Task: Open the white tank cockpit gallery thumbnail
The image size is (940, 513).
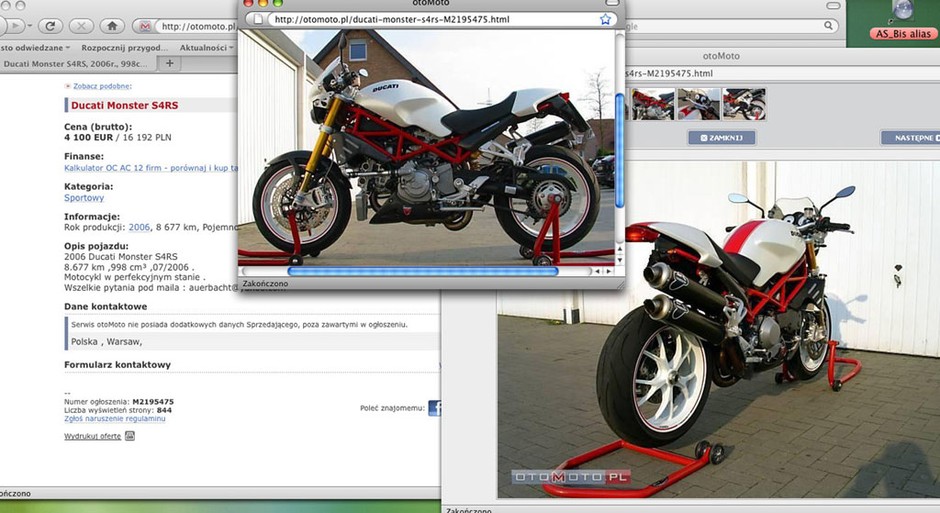Action: (698, 104)
